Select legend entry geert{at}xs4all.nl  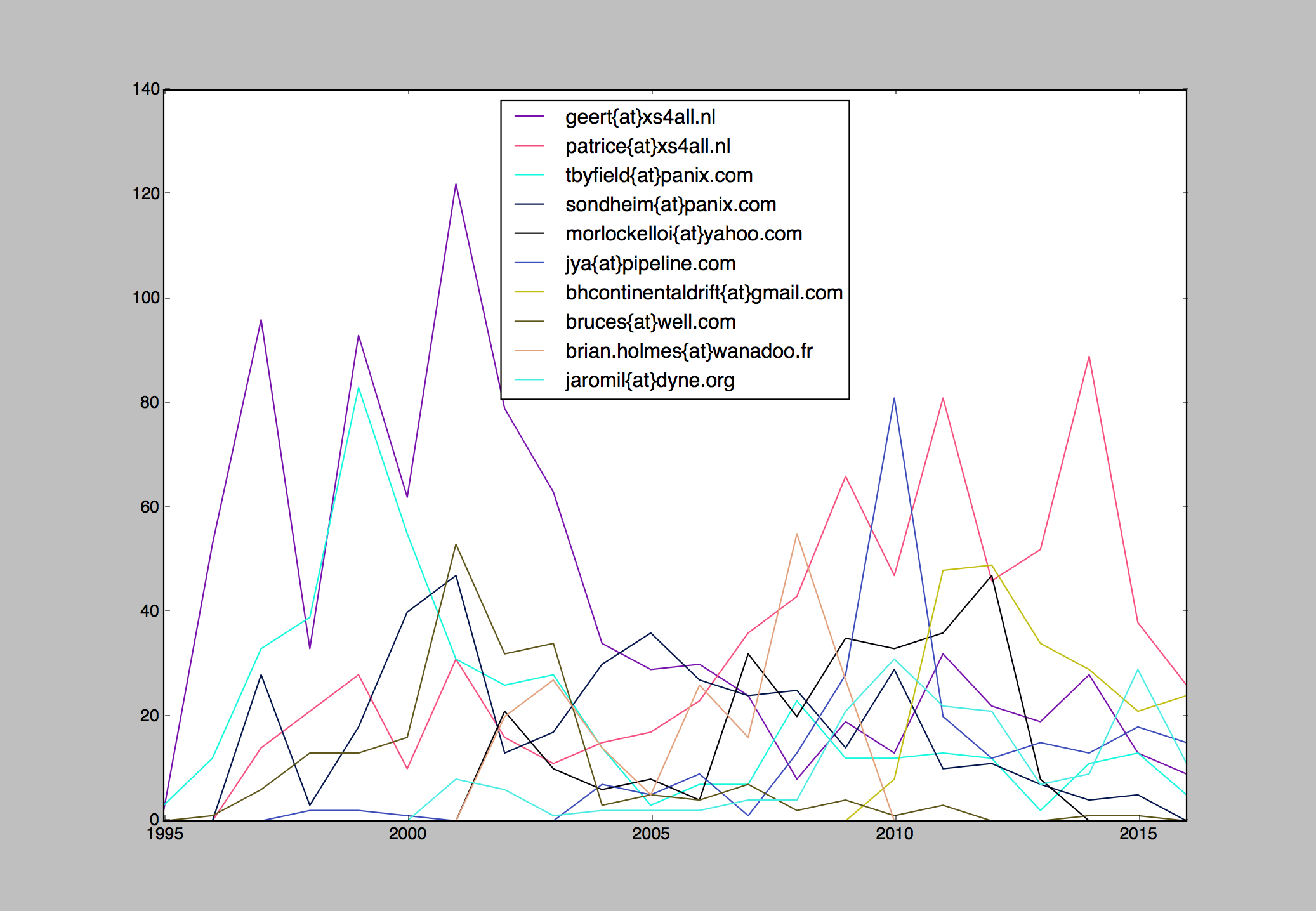click(x=641, y=117)
